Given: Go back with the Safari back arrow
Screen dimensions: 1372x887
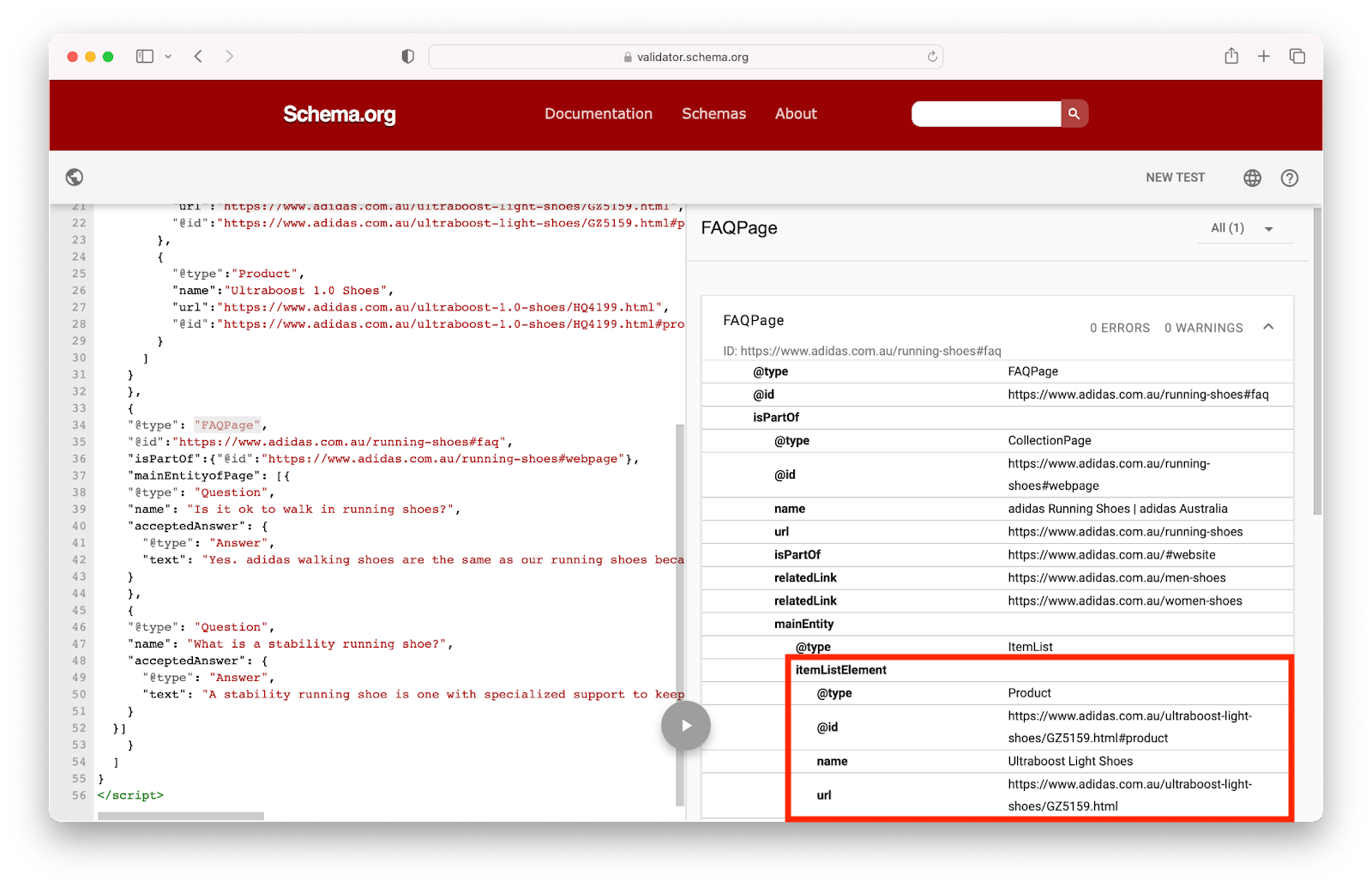Looking at the screenshot, I should point(198,57).
